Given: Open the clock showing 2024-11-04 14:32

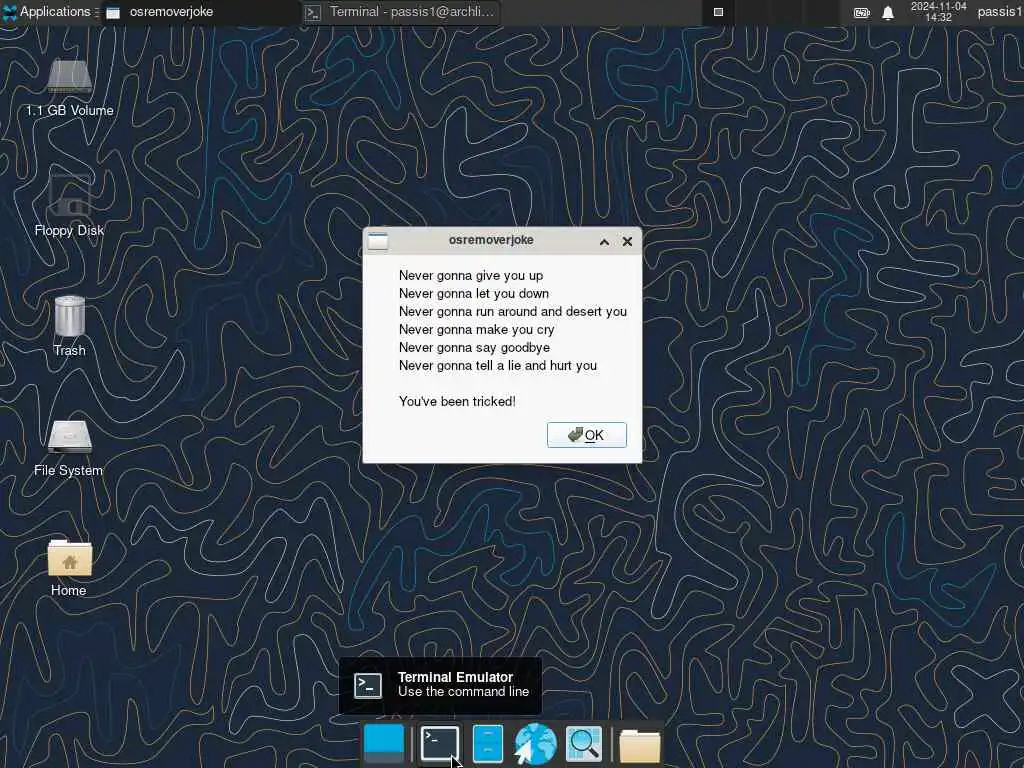Looking at the screenshot, I should [938, 12].
